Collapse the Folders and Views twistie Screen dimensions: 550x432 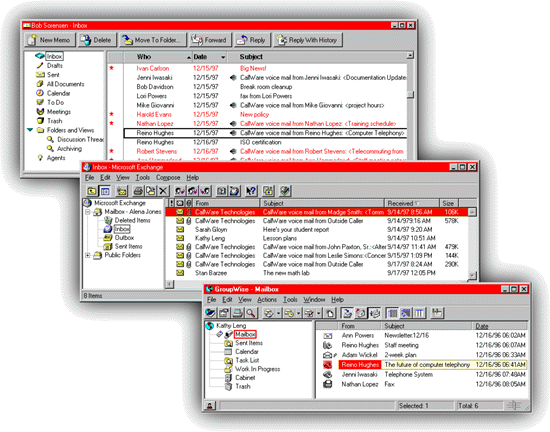click(30, 130)
